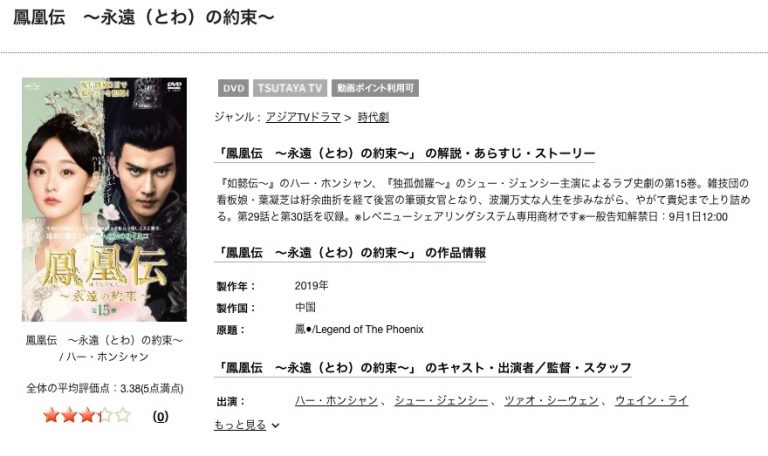
Task: Click the first red rating star
Action: (51, 415)
